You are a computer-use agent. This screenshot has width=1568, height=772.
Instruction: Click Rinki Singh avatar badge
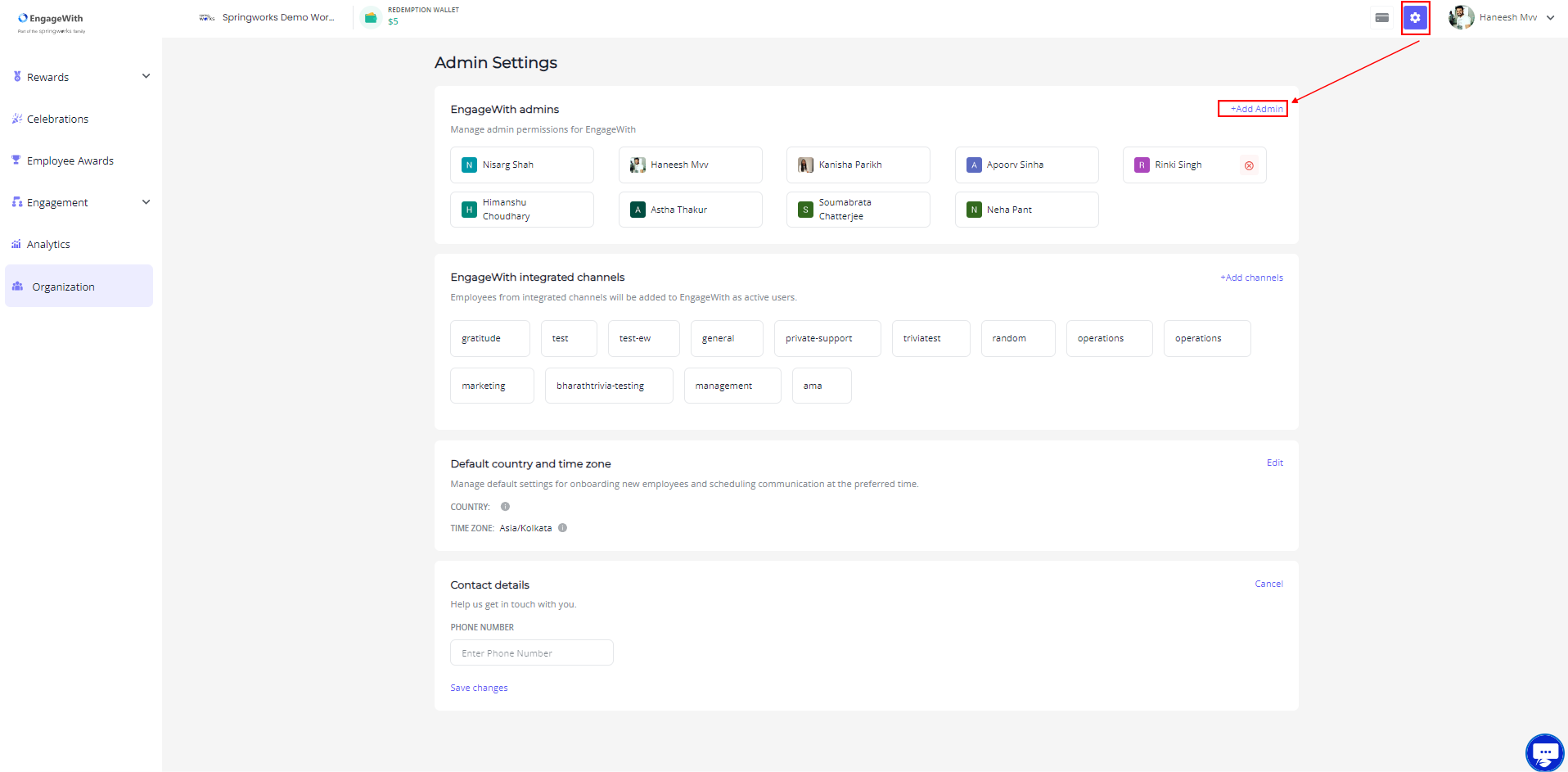pos(1142,165)
